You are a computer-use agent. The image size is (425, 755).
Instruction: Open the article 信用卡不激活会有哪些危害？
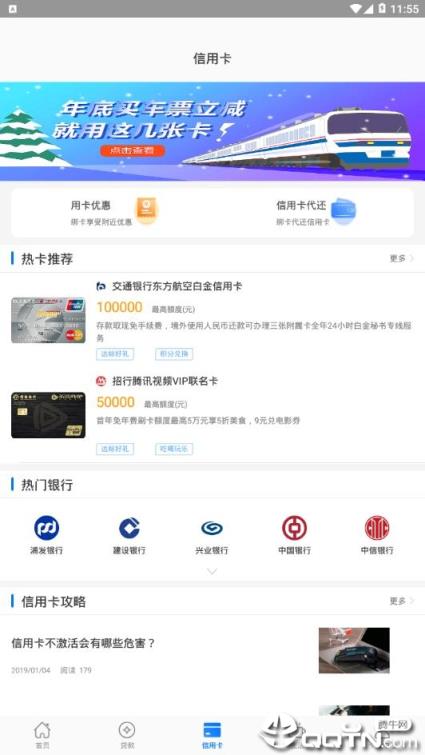click(83, 643)
